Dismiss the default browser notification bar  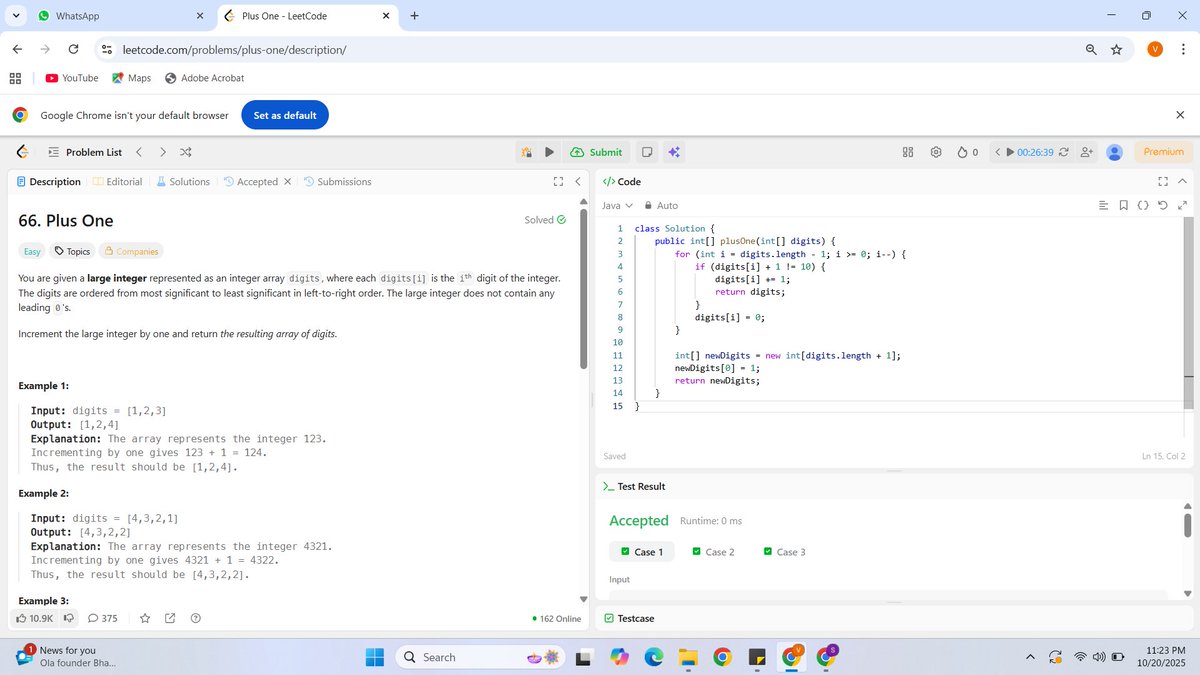[1180, 115]
